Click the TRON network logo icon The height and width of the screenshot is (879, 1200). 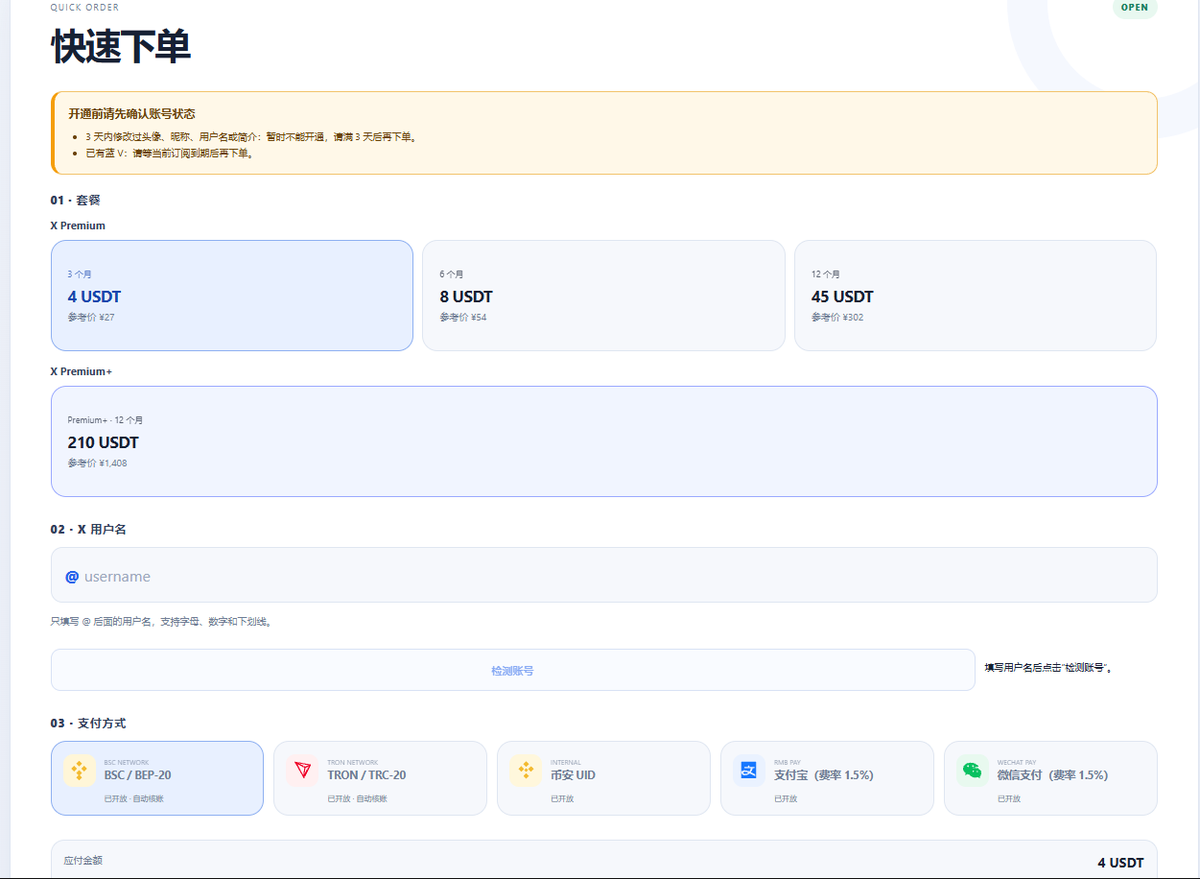pos(302,771)
